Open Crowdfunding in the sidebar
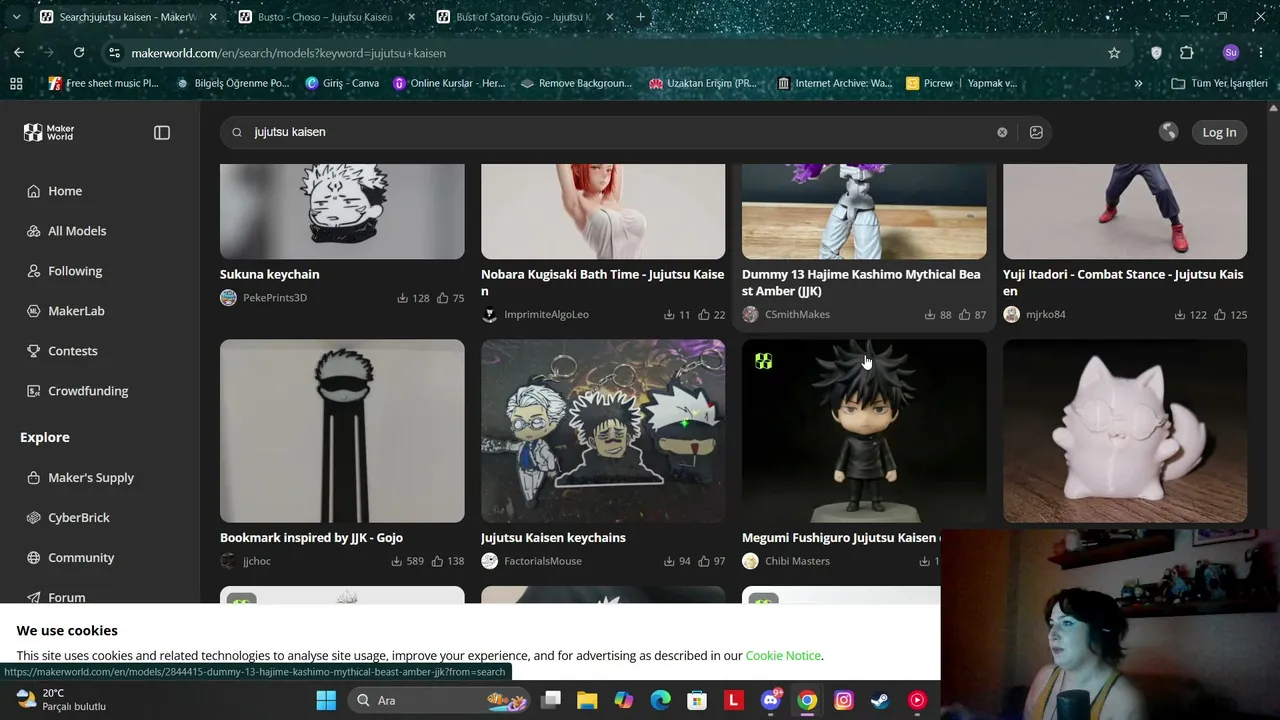Image resolution: width=1280 pixels, height=720 pixels. tap(88, 391)
